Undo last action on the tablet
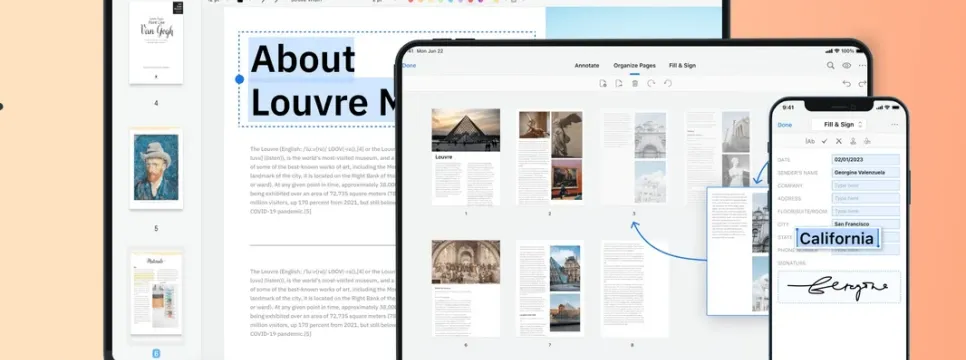This screenshot has width=966, height=360. click(x=846, y=84)
